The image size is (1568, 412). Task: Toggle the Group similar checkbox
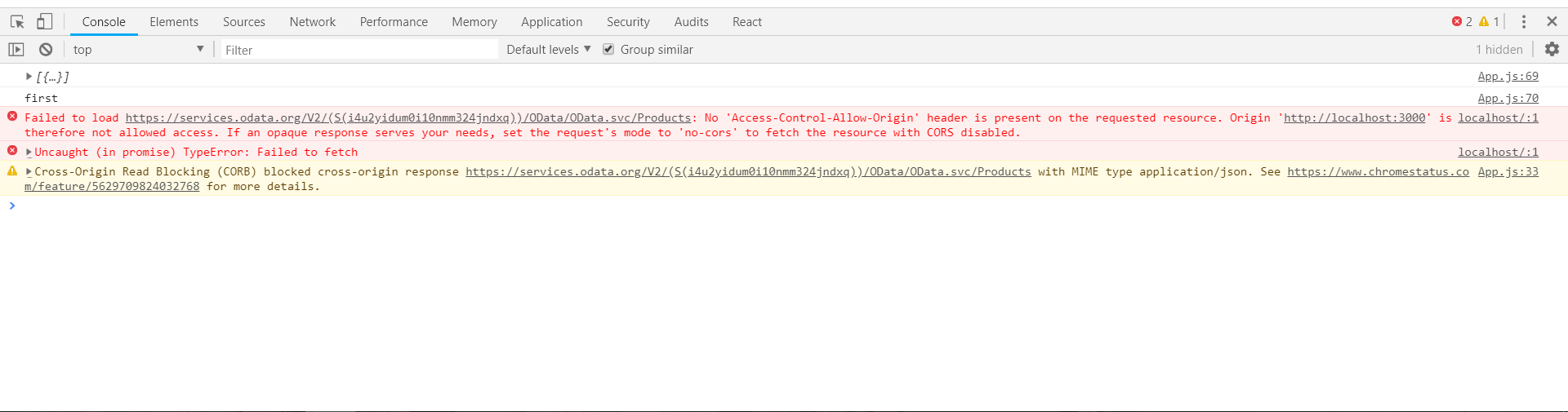click(608, 50)
